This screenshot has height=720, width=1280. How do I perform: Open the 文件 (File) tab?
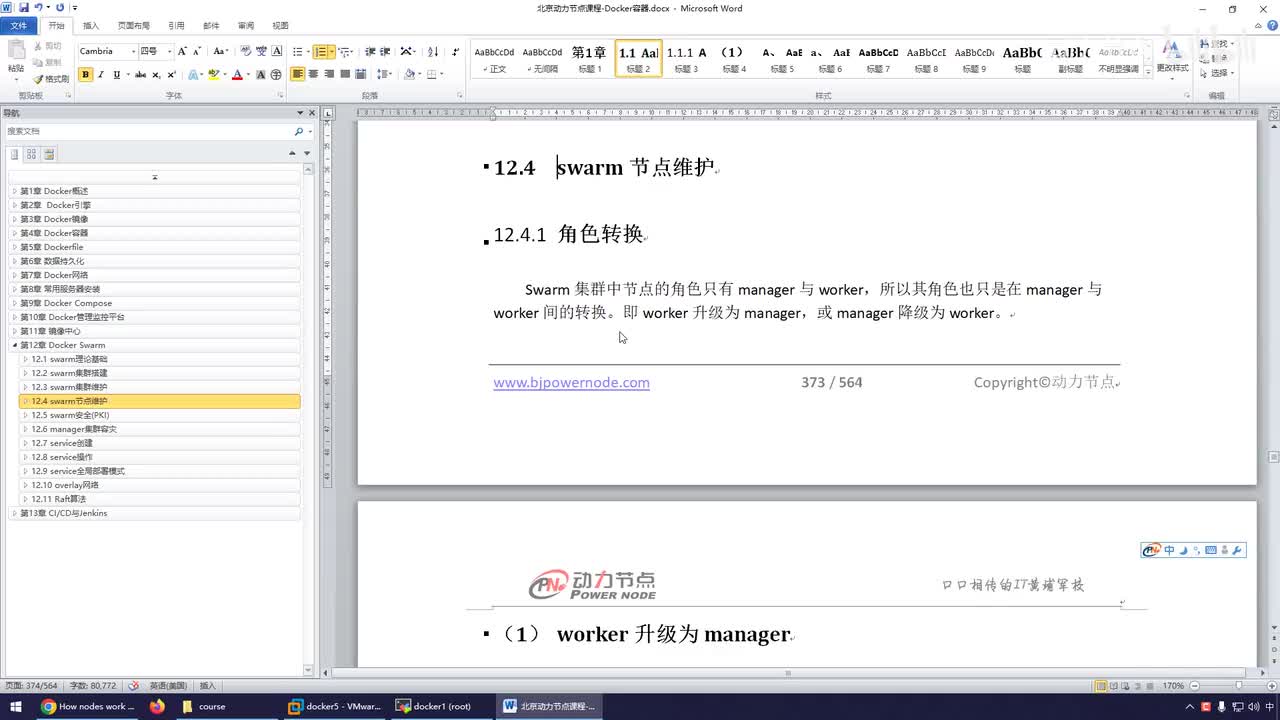(x=18, y=26)
